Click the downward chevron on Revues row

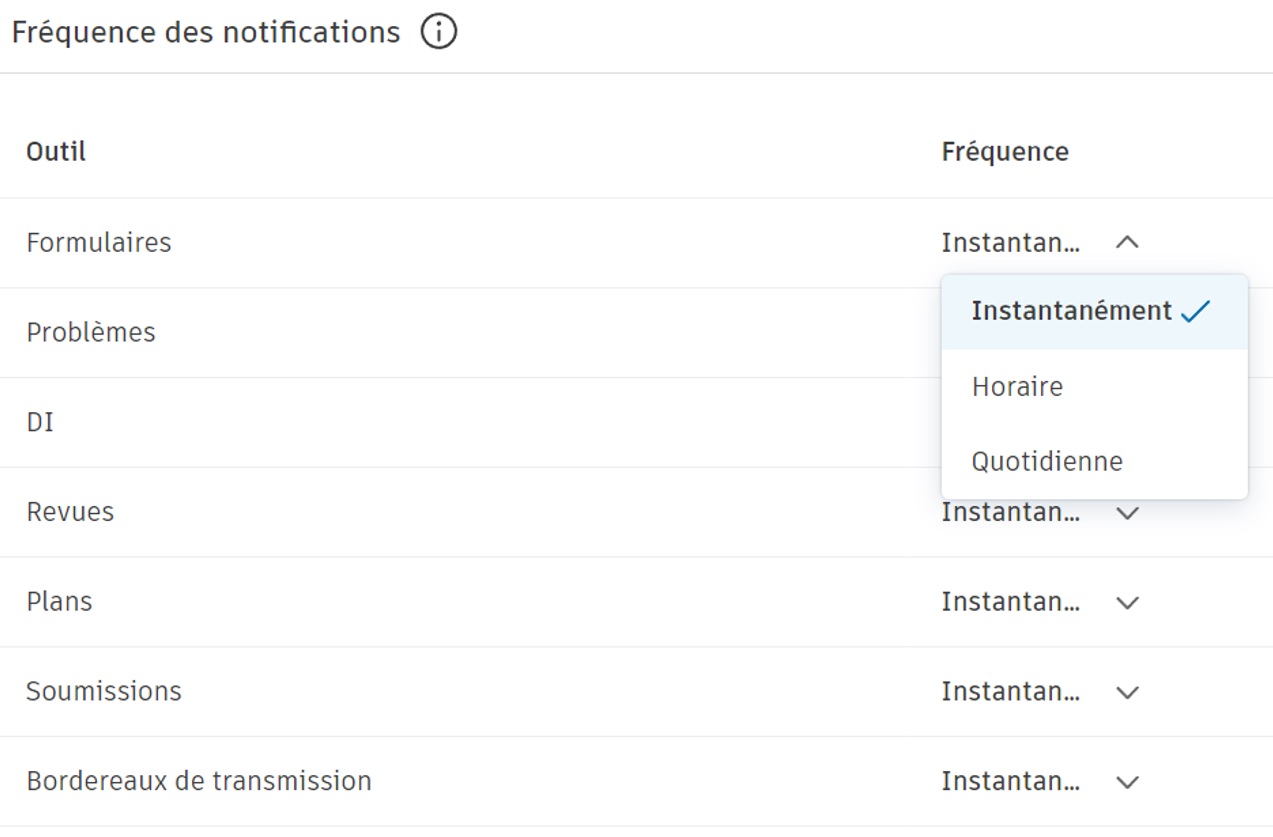pyautogui.click(x=1127, y=513)
